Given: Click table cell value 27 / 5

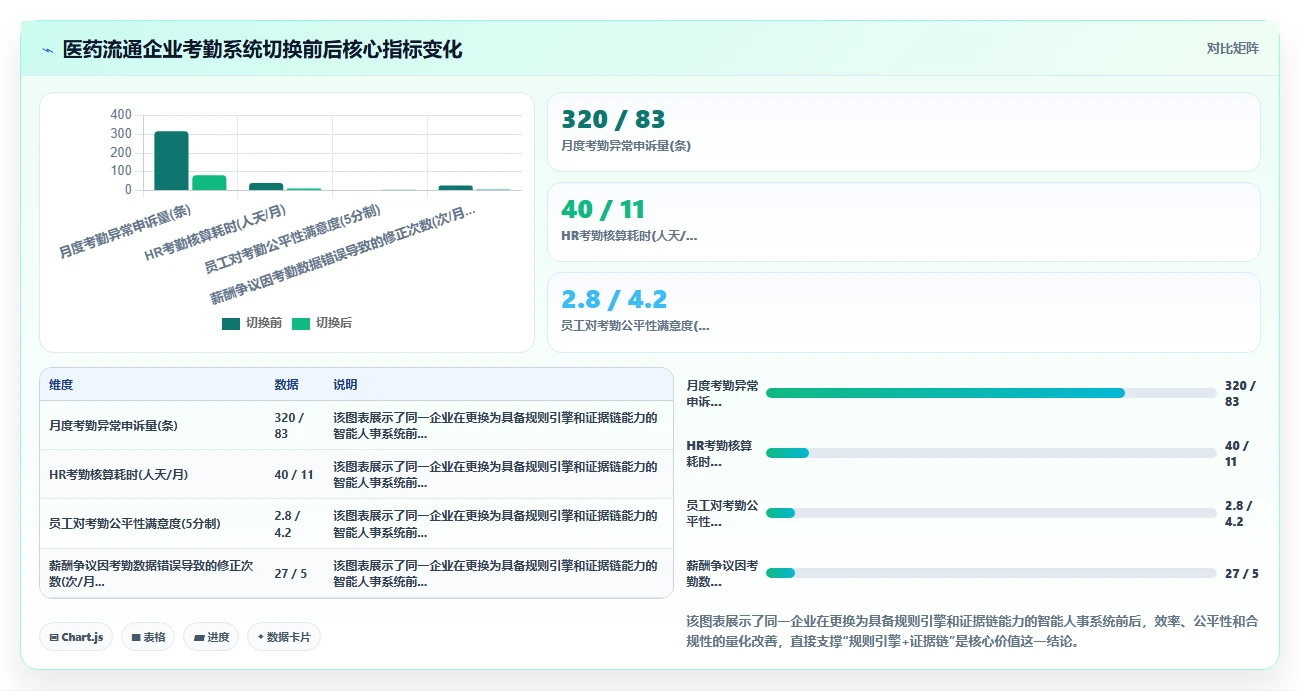Looking at the screenshot, I should [x=291, y=573].
